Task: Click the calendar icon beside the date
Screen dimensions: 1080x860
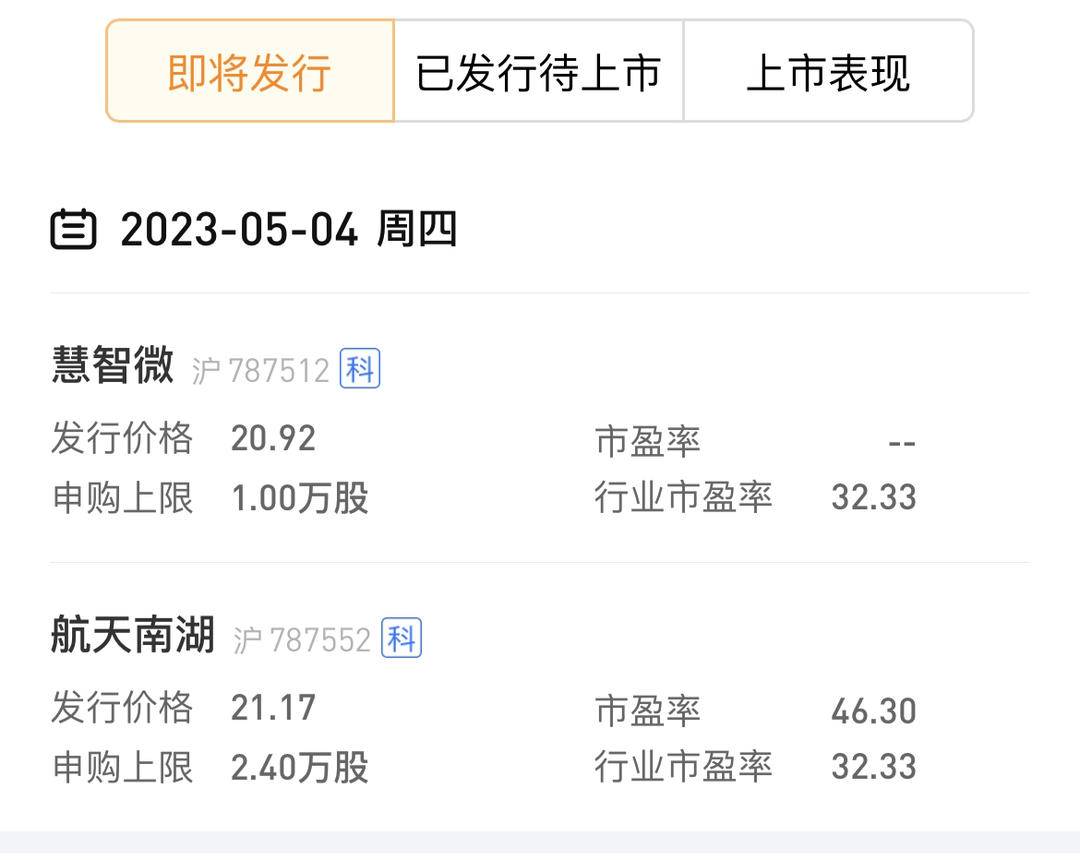Action: [x=75, y=229]
